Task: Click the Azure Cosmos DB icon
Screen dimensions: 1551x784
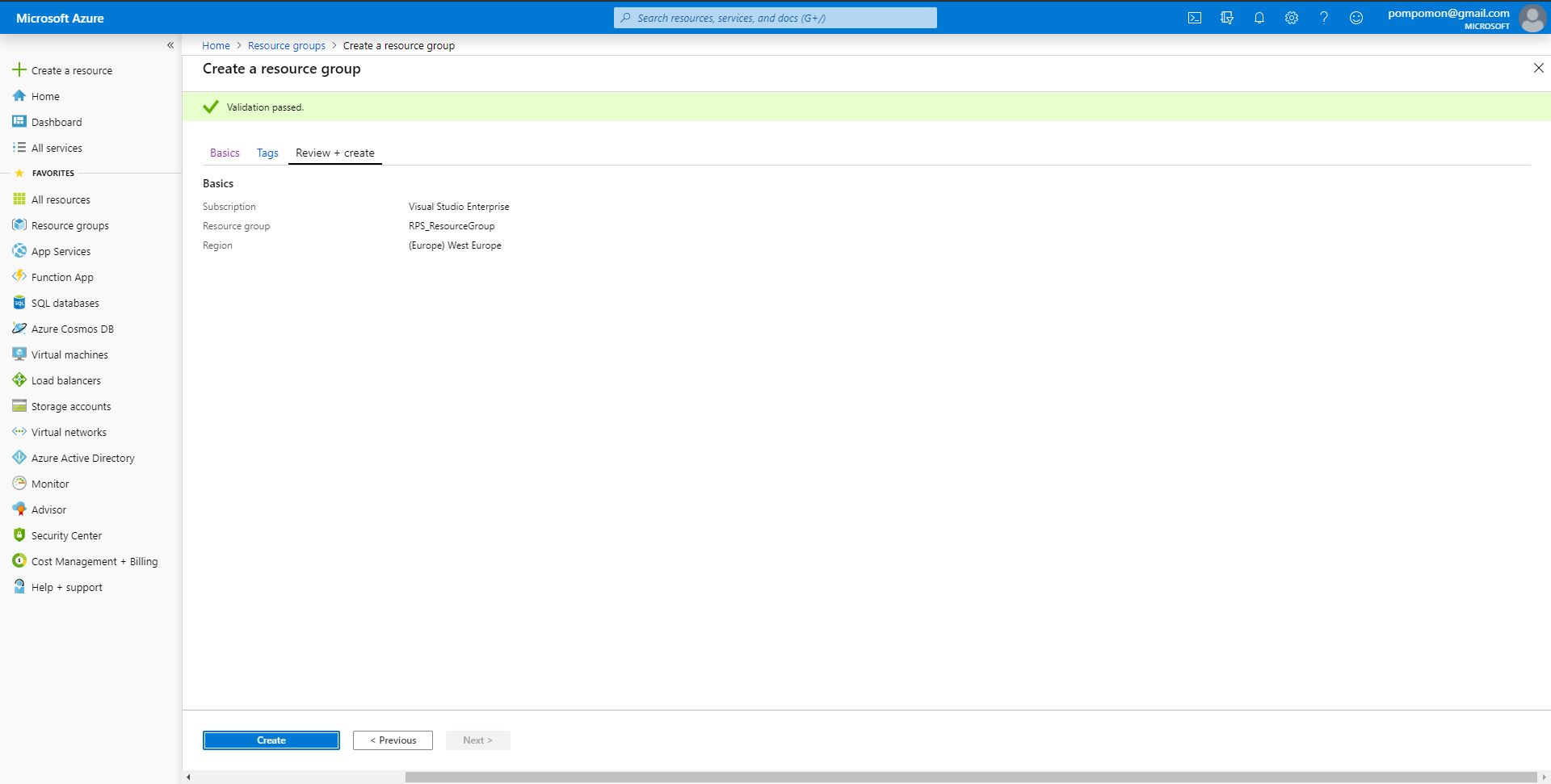Action: [19, 329]
